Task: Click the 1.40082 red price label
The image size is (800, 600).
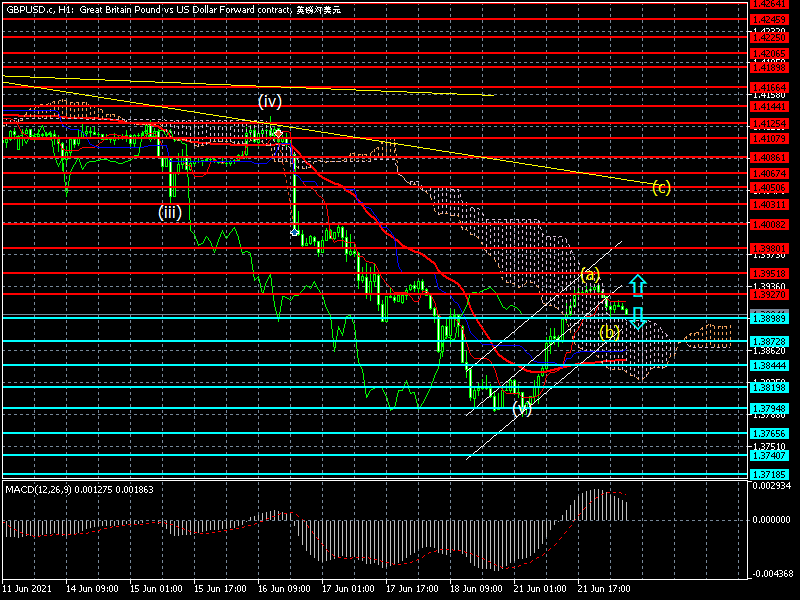Action: [769, 225]
